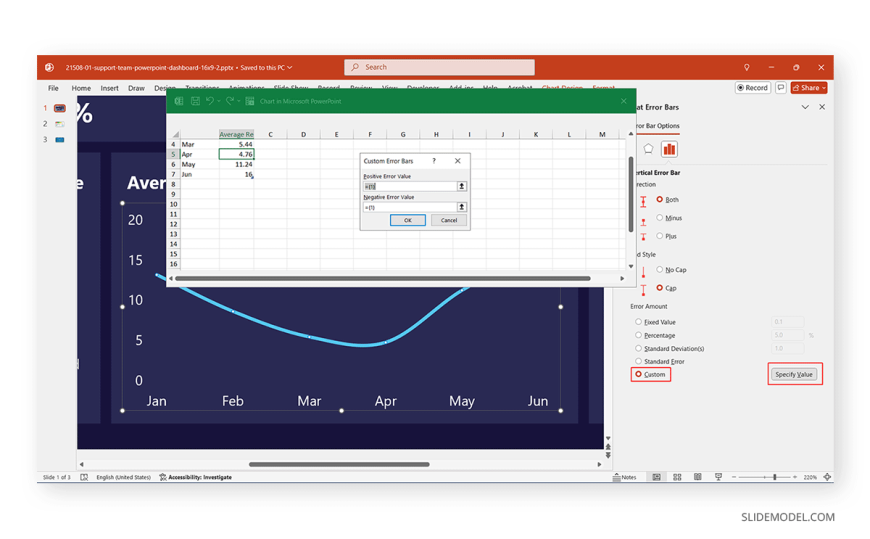Click the undo icon in chart data window

coord(210,101)
